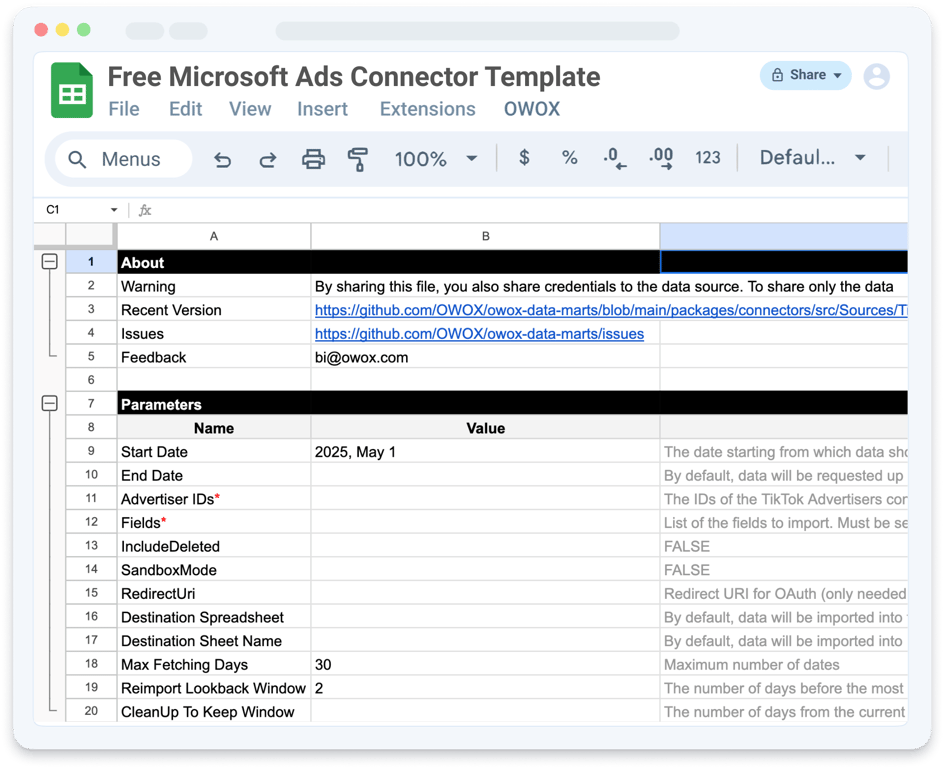
Task: Select row 9 header
Action: (91, 451)
